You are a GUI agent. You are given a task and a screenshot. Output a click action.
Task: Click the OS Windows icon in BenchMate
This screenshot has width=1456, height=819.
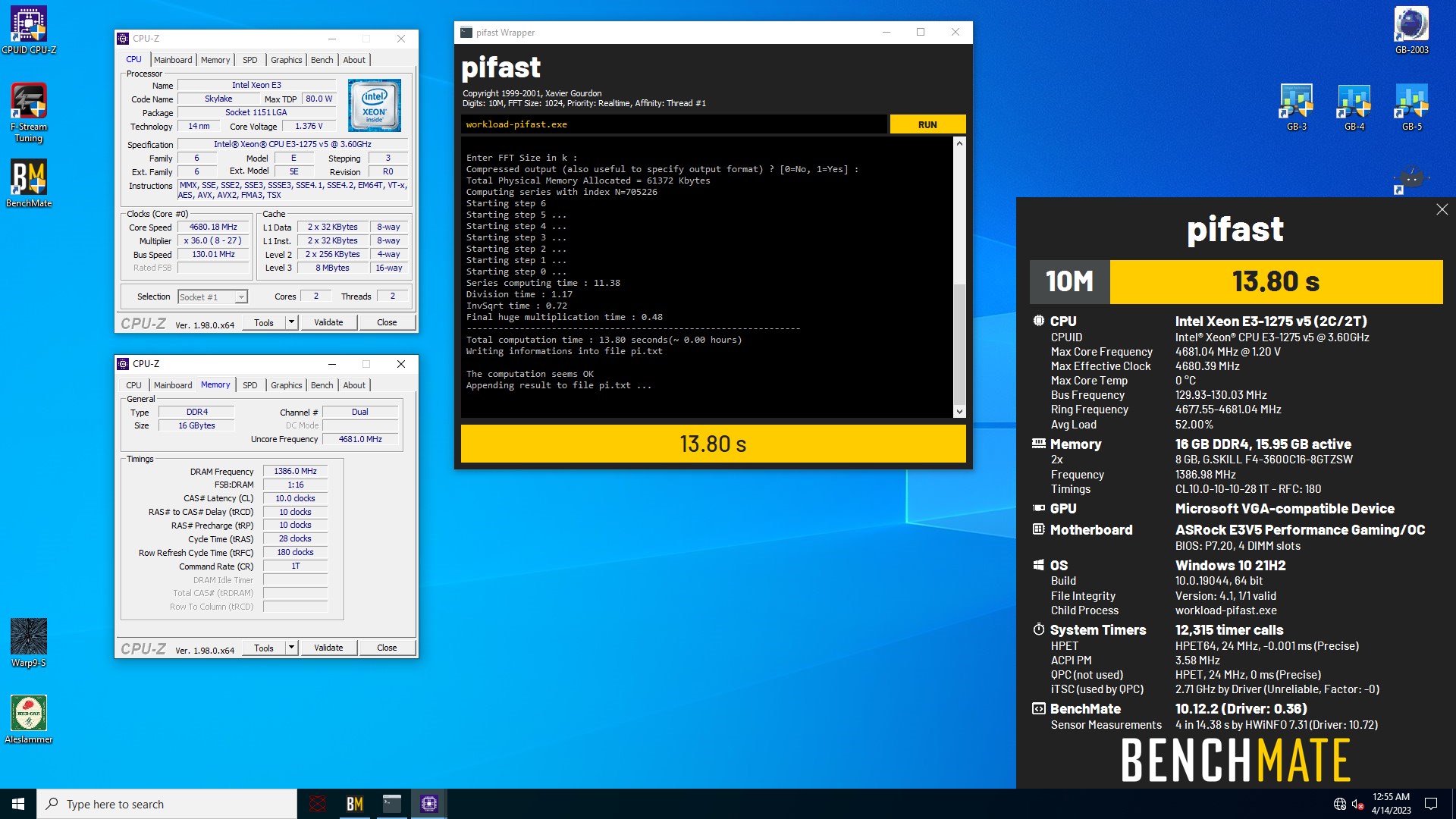pyautogui.click(x=1038, y=565)
